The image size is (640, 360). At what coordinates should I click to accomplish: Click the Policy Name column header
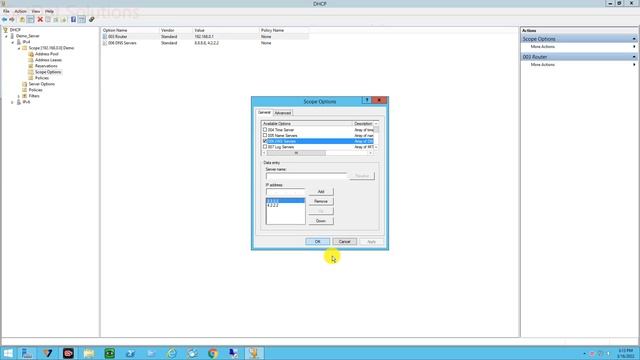coord(284,30)
